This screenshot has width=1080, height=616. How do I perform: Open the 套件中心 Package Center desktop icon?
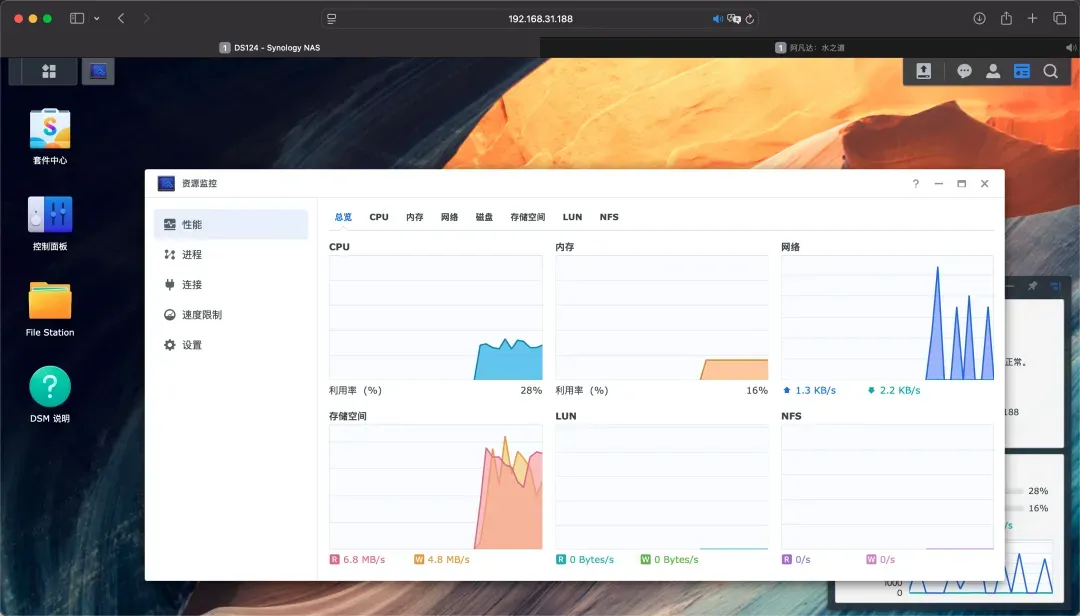[x=50, y=136]
